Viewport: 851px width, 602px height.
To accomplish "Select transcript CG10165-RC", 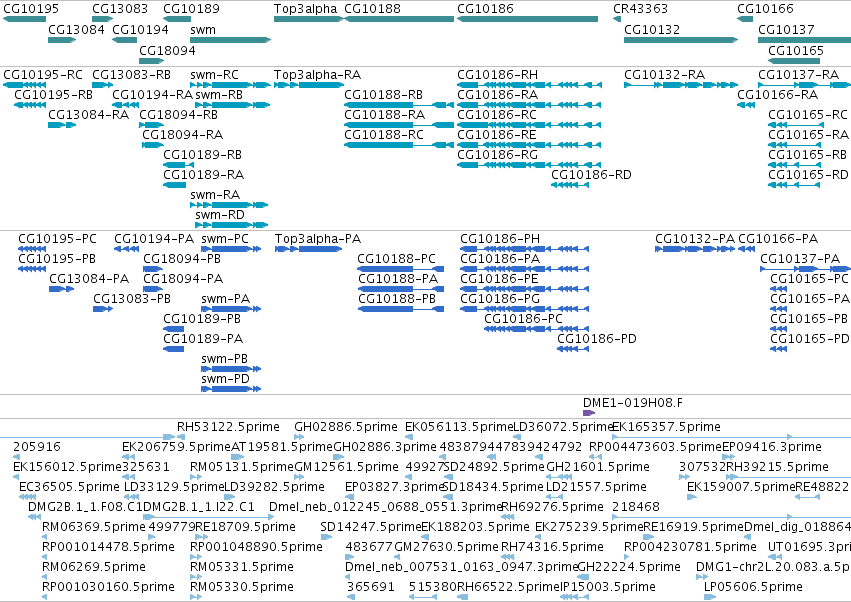I will click(808, 115).
